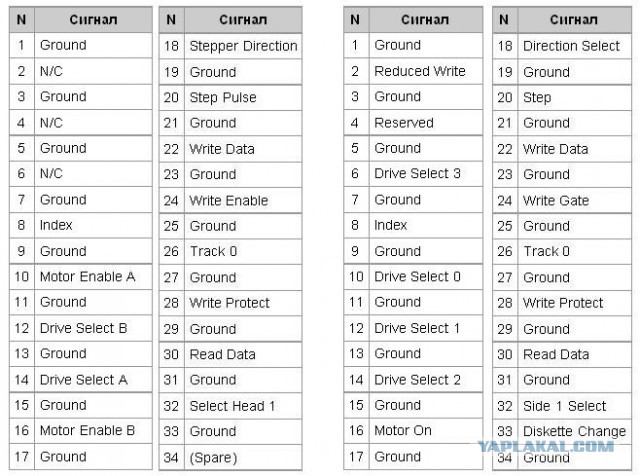Click the 'Drive Select 3' cell

(418, 174)
